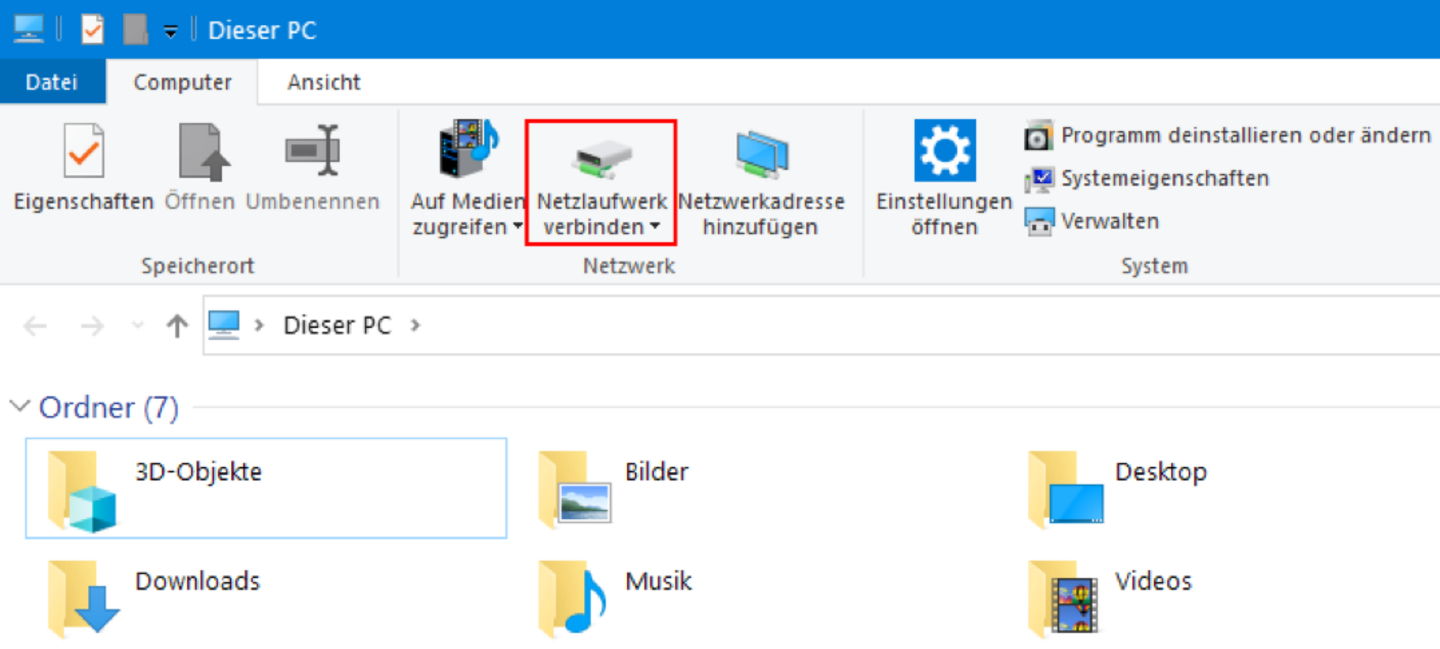Click Verwalten in System group
The width and height of the screenshot is (1440, 649).
(x=1092, y=221)
